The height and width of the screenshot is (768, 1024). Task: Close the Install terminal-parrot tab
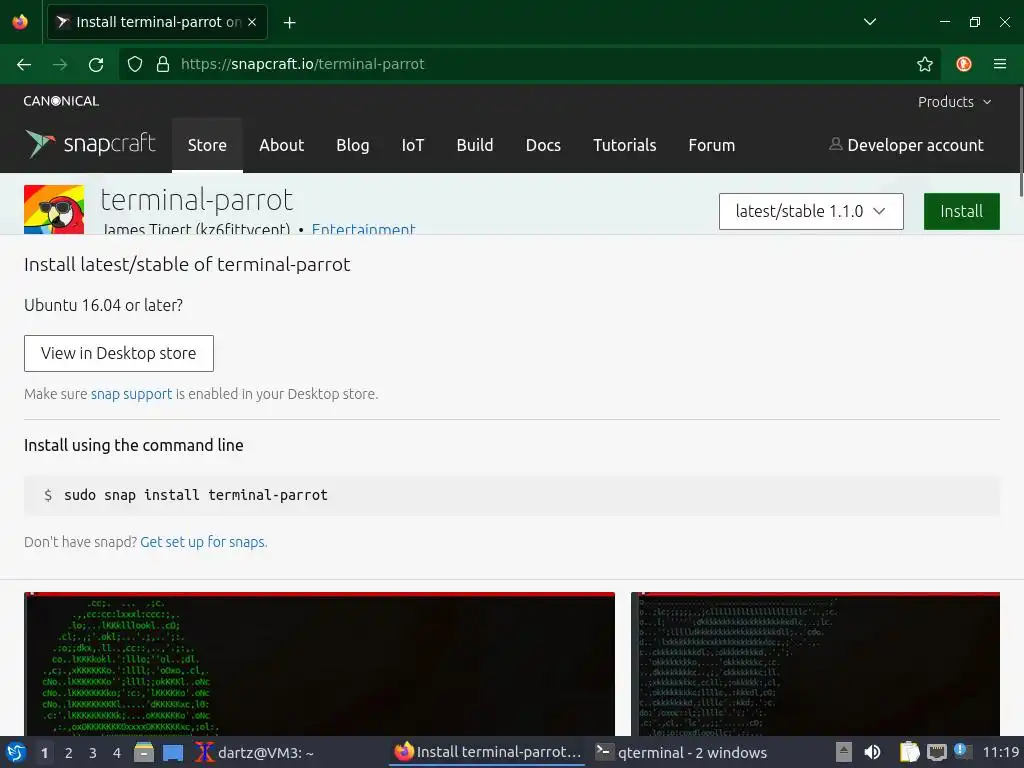click(251, 22)
